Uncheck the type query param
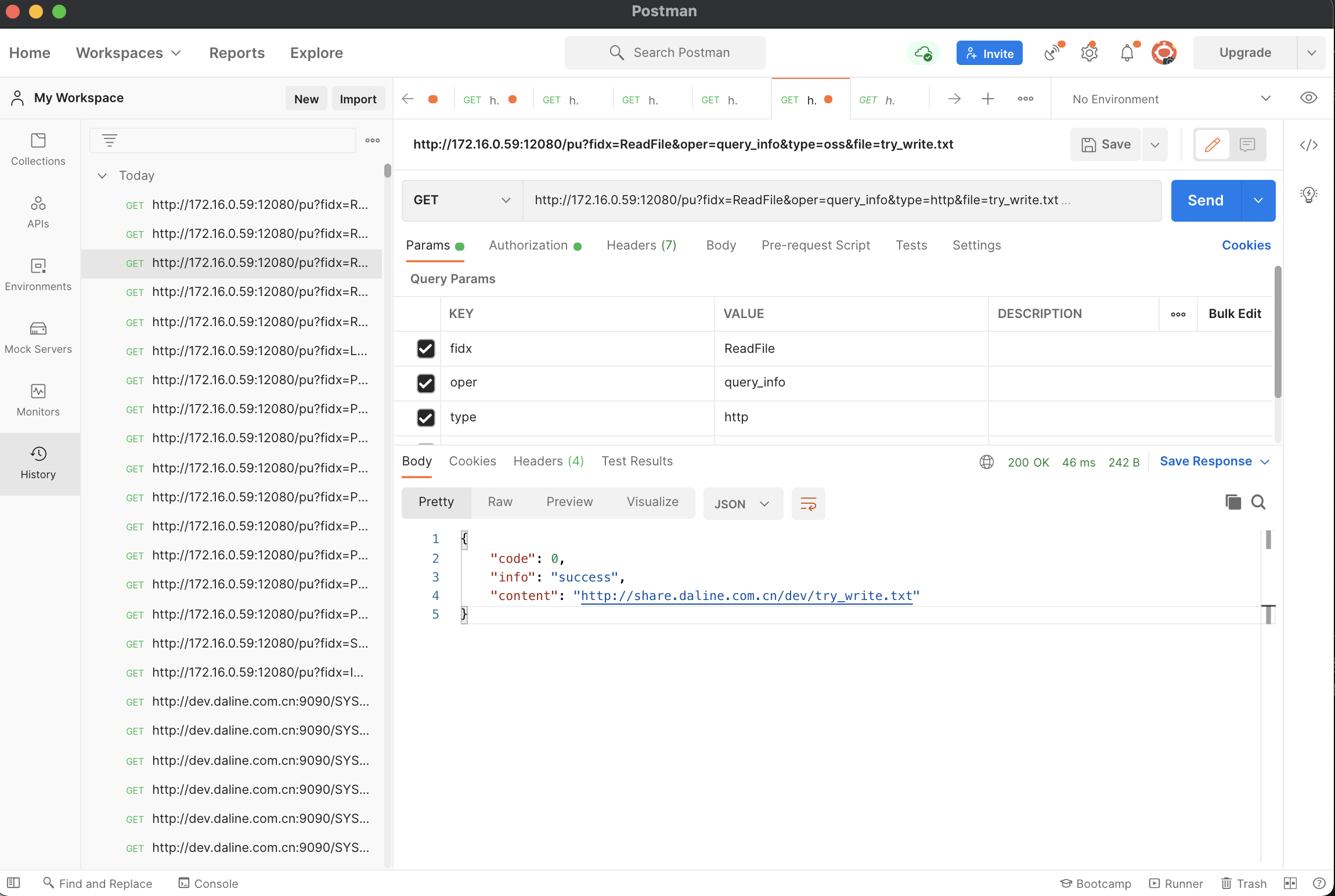Screen dimensions: 1335x896 tap(425, 417)
